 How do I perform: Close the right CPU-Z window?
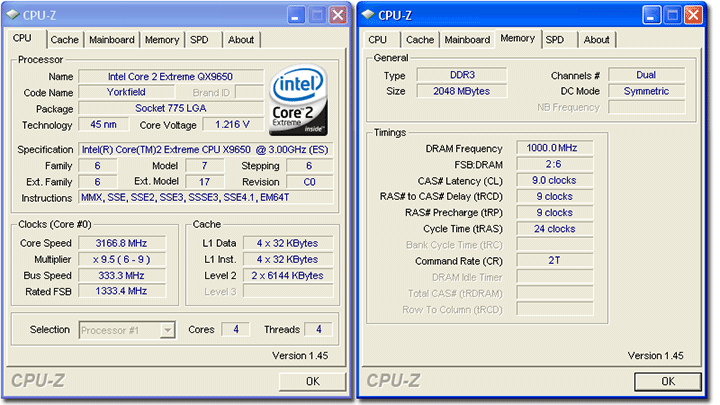click(x=693, y=15)
